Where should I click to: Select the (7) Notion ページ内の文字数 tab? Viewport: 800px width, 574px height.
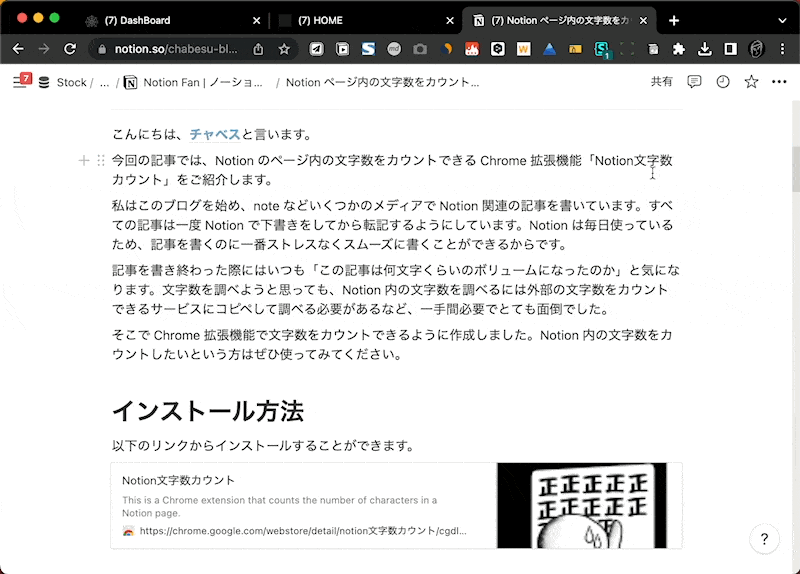tap(559, 20)
